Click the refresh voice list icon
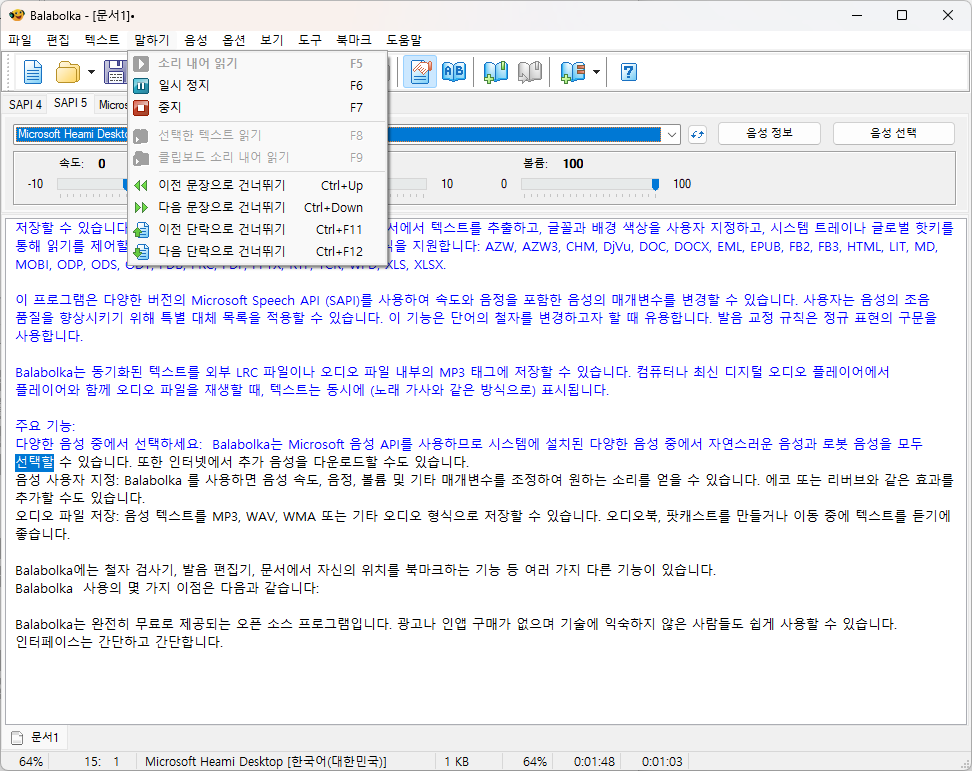 click(x=697, y=134)
